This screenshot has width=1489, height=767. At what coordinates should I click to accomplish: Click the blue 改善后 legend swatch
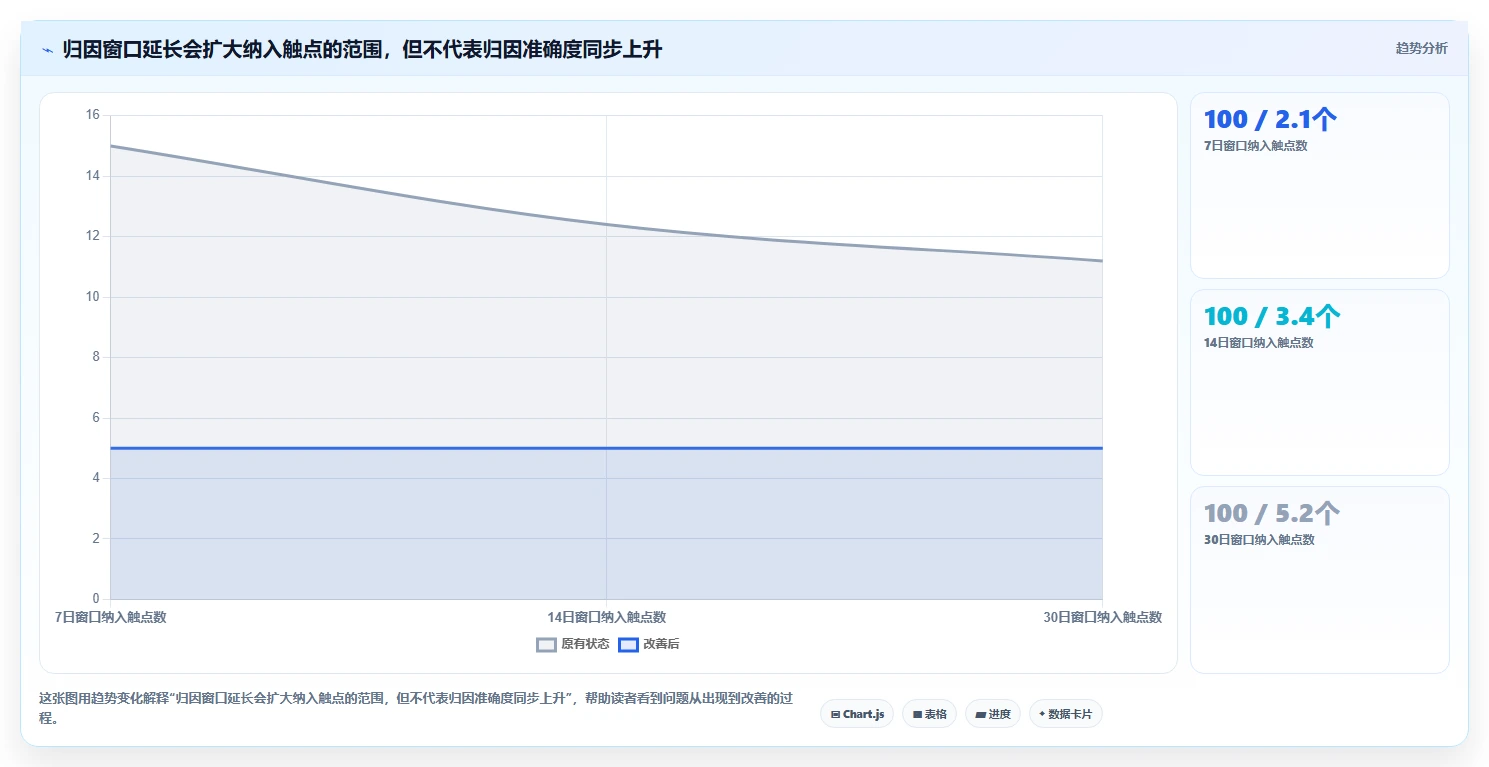[x=628, y=644]
